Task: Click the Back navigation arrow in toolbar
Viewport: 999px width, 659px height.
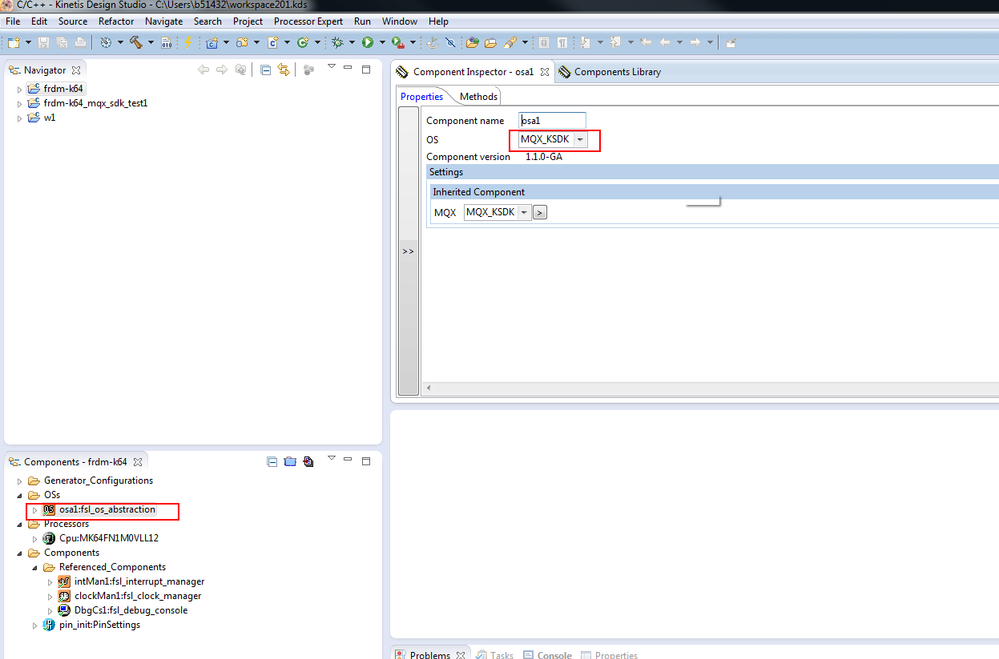Action: tap(665, 43)
